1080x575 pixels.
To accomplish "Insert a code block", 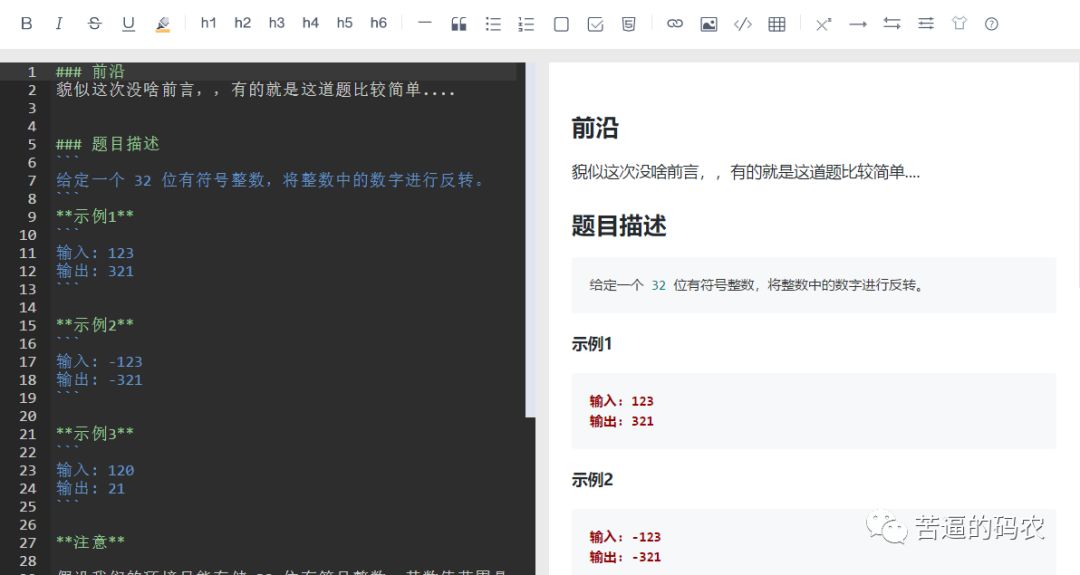I will [742, 24].
